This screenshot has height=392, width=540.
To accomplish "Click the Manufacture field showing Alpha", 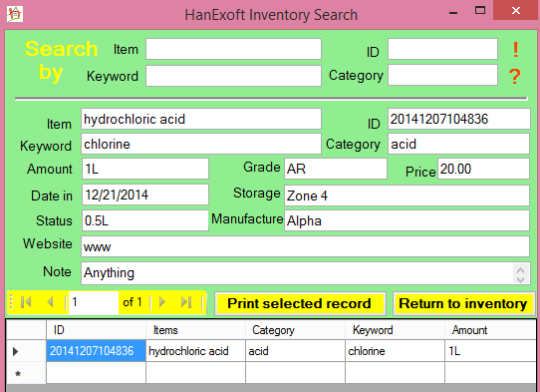I will click(x=407, y=220).
